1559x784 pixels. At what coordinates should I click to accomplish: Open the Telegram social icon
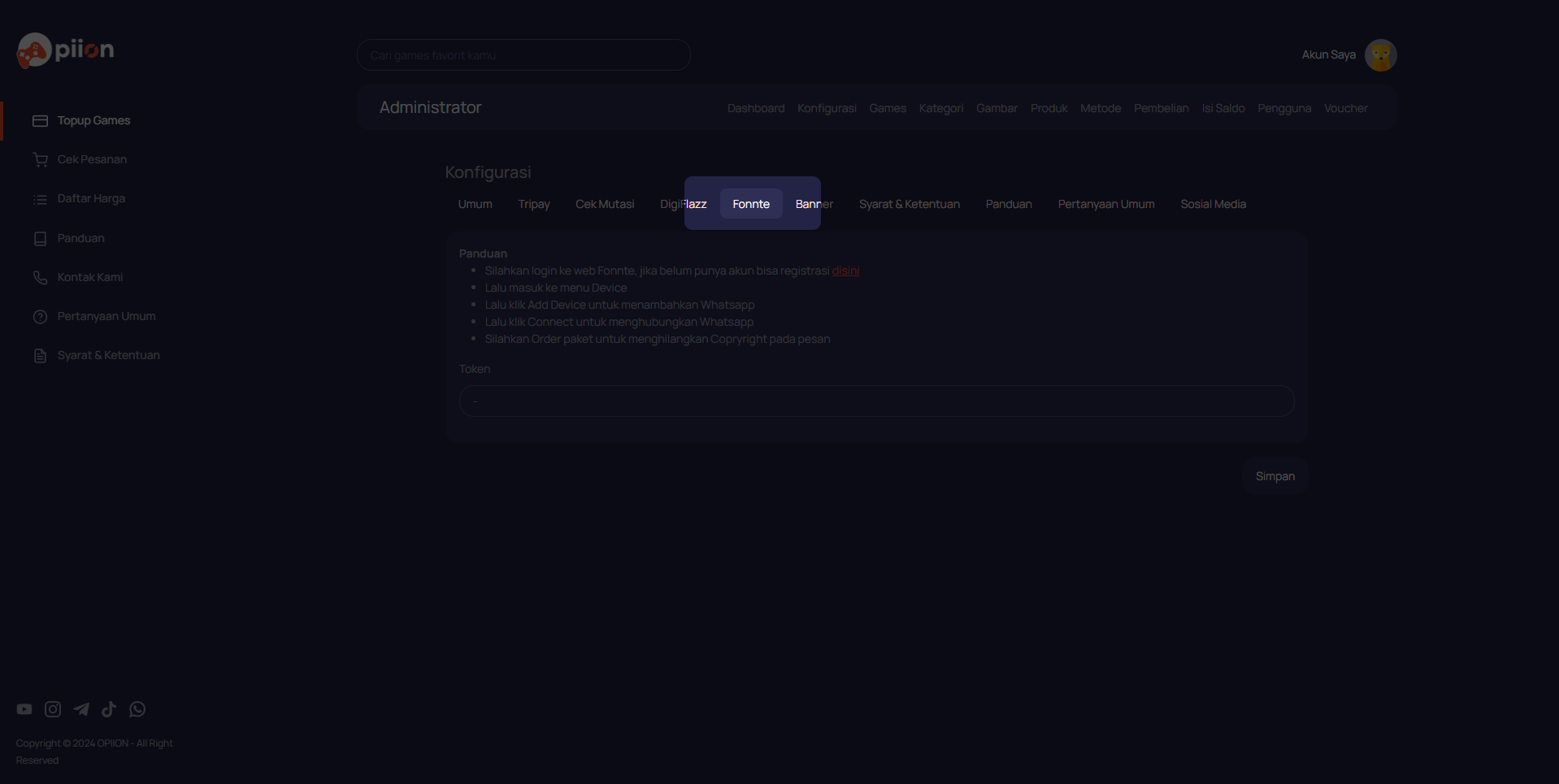81,709
